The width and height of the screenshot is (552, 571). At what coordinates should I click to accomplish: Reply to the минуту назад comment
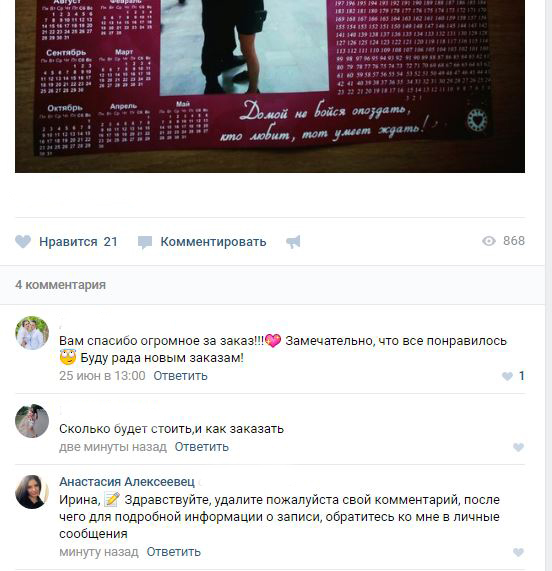(173, 552)
